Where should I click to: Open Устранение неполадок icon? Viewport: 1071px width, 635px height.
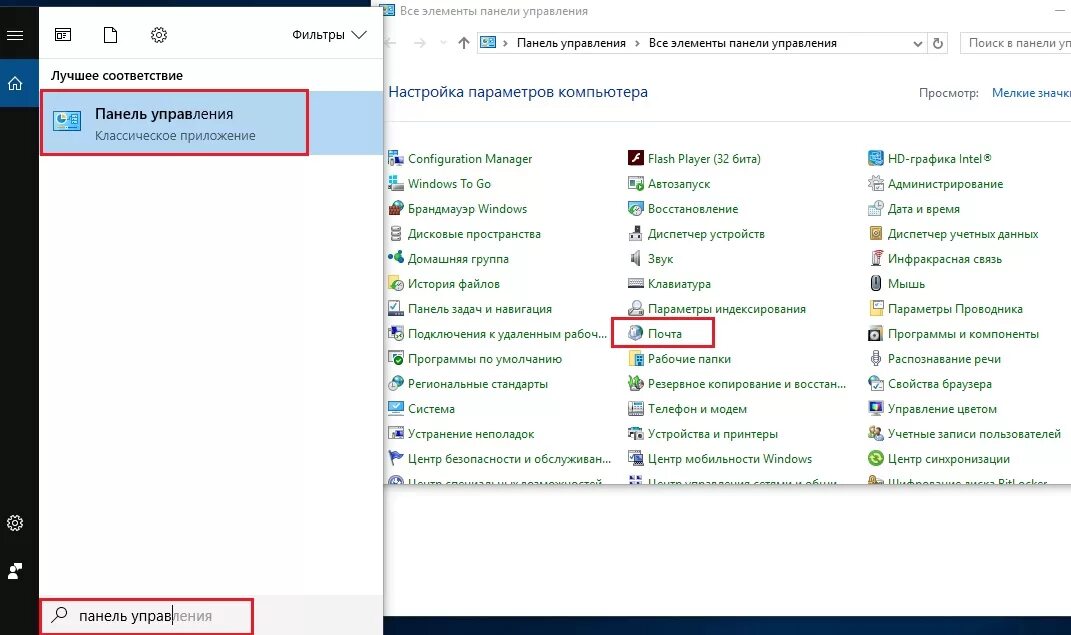tap(395, 434)
